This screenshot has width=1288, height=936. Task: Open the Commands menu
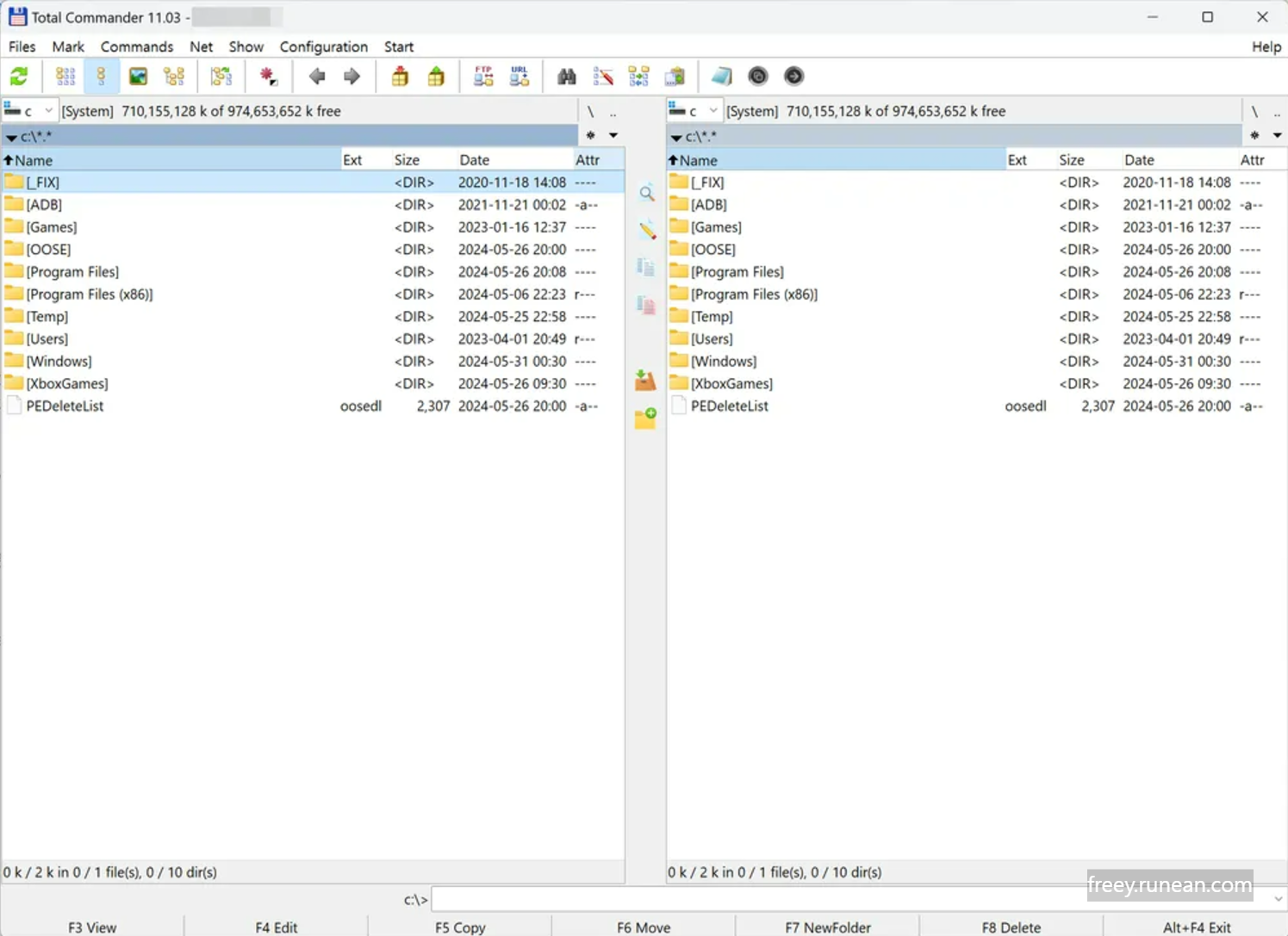pos(137,46)
